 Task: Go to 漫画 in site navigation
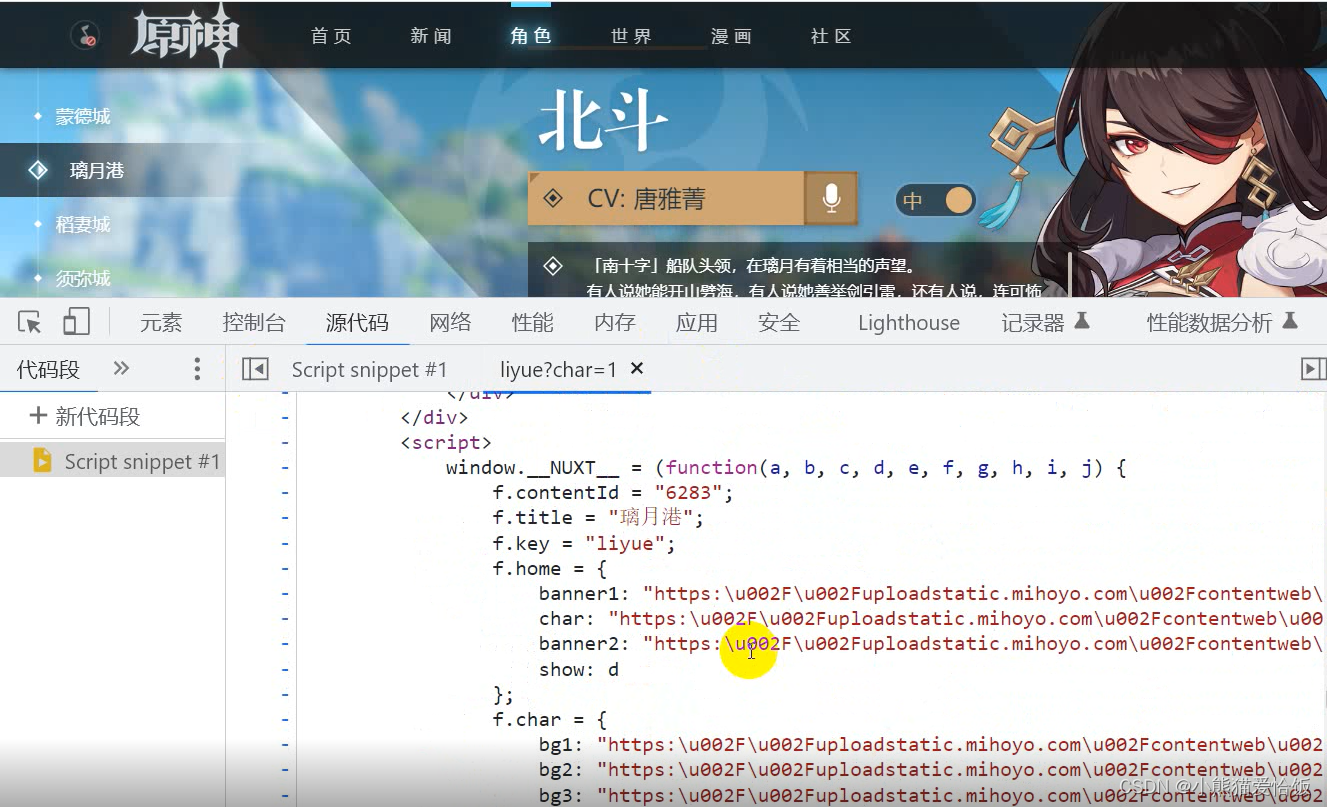click(x=731, y=36)
